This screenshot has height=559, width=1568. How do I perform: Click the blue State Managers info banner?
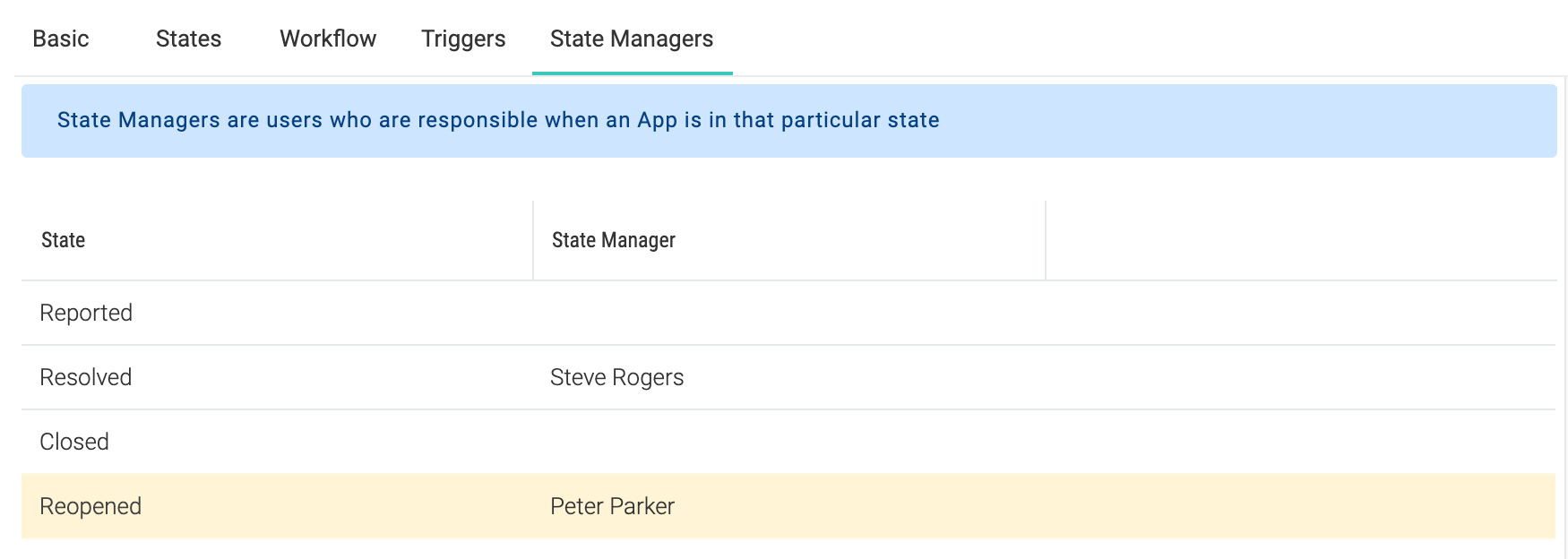[788, 121]
